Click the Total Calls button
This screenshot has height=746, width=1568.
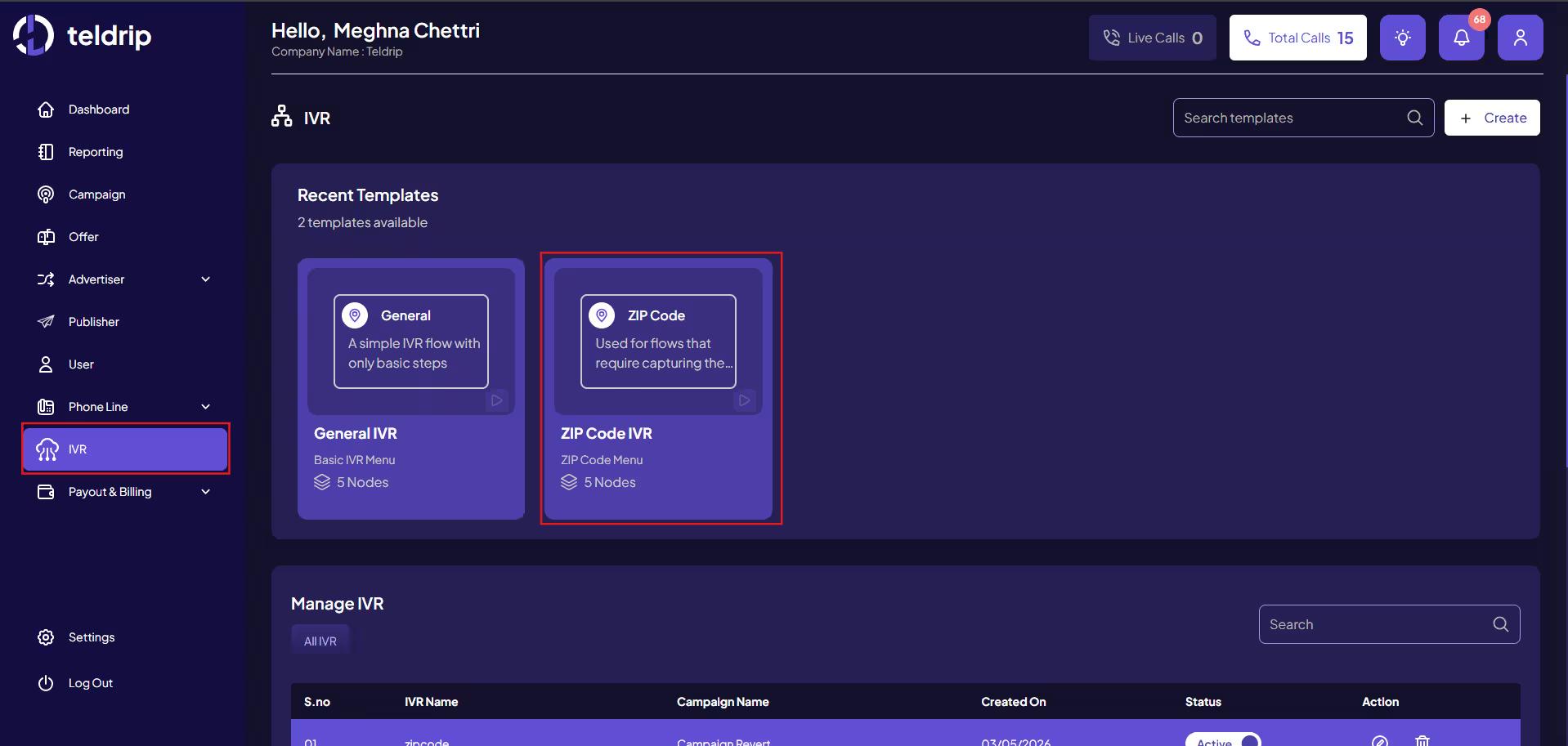(x=1297, y=38)
